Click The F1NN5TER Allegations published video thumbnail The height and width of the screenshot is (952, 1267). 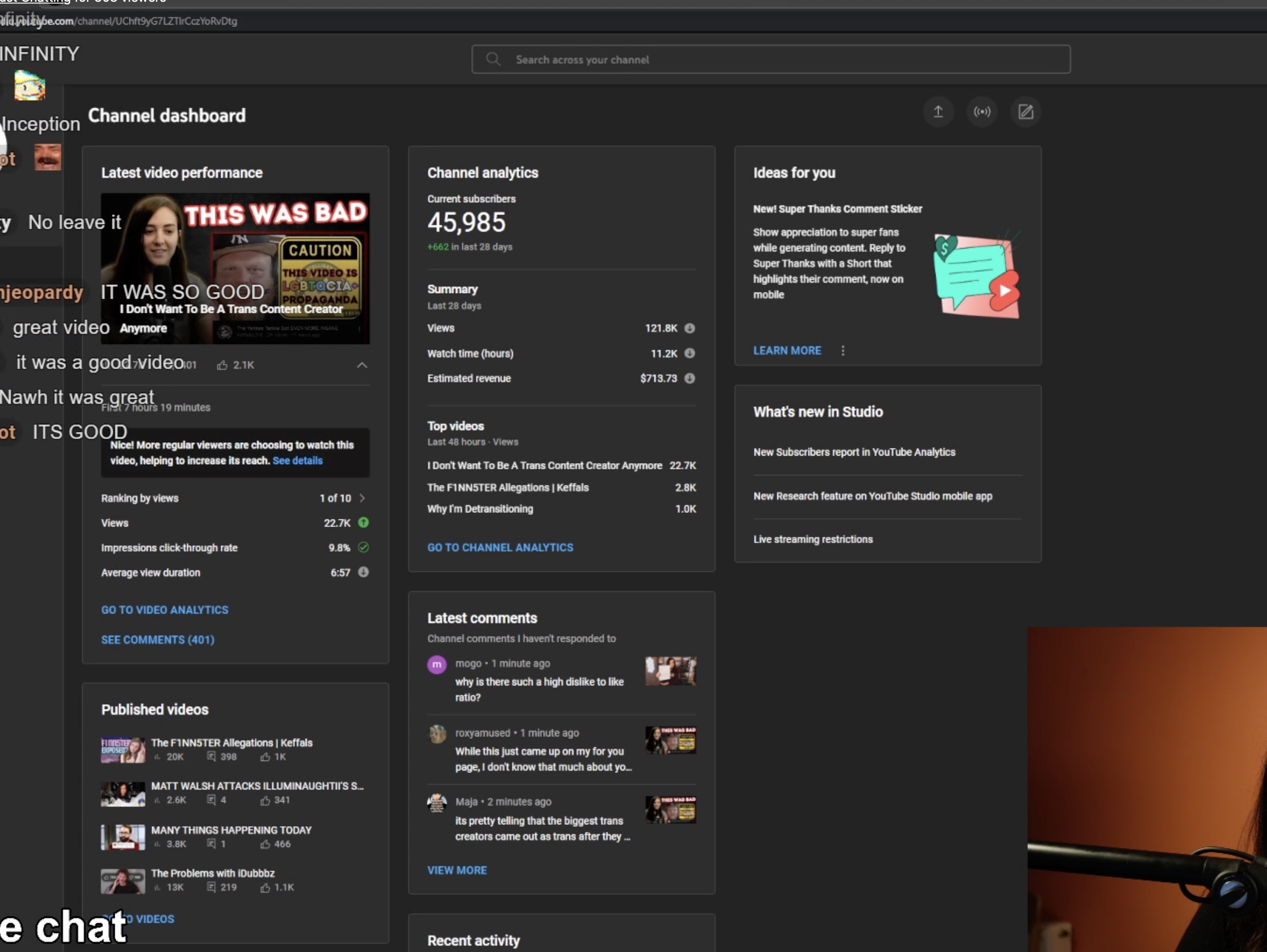123,750
